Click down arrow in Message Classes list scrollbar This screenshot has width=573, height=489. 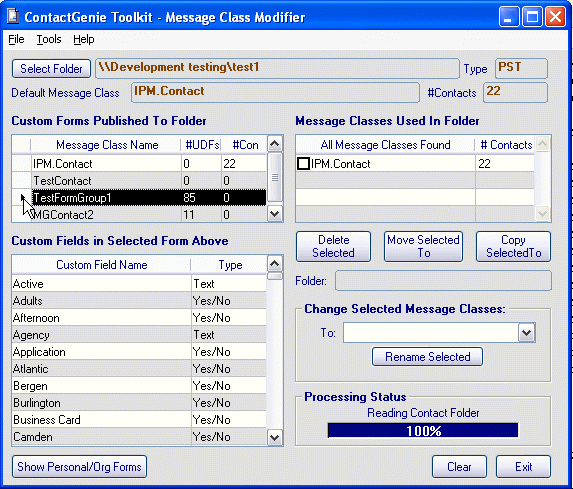point(542,213)
